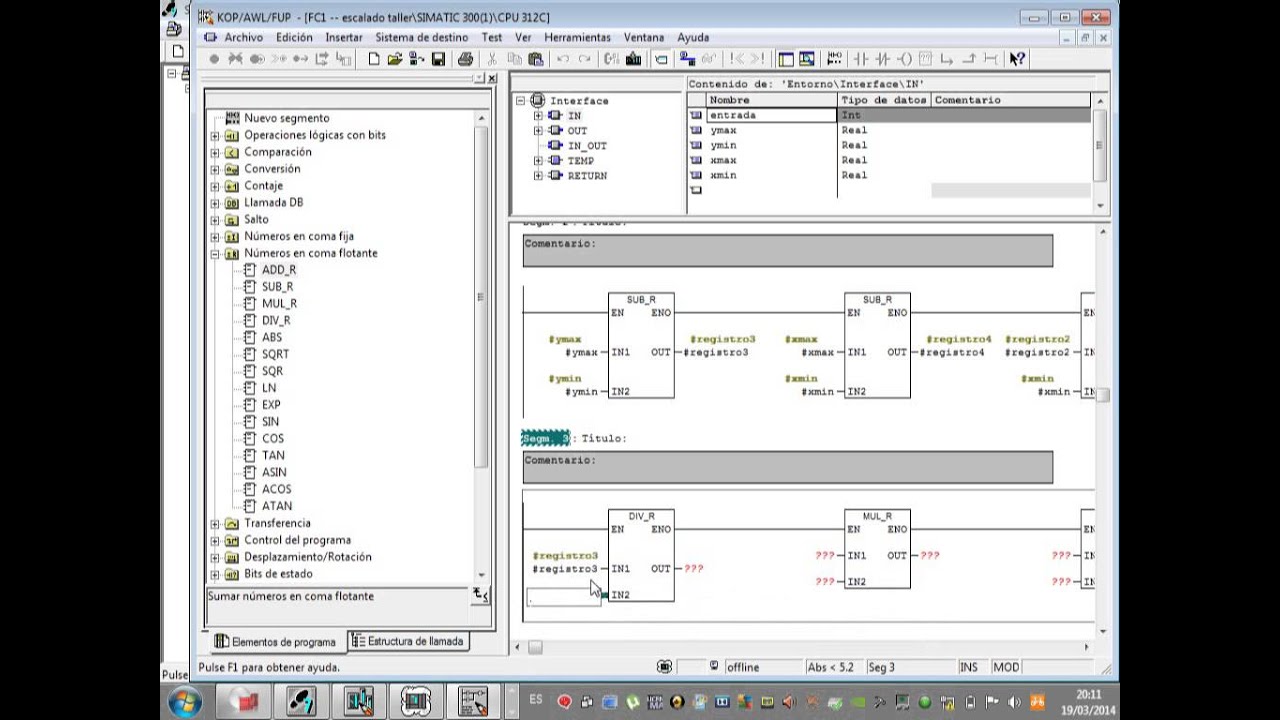
Task: Click the ymax row in the interface table
Action: pyautogui.click(x=889, y=130)
